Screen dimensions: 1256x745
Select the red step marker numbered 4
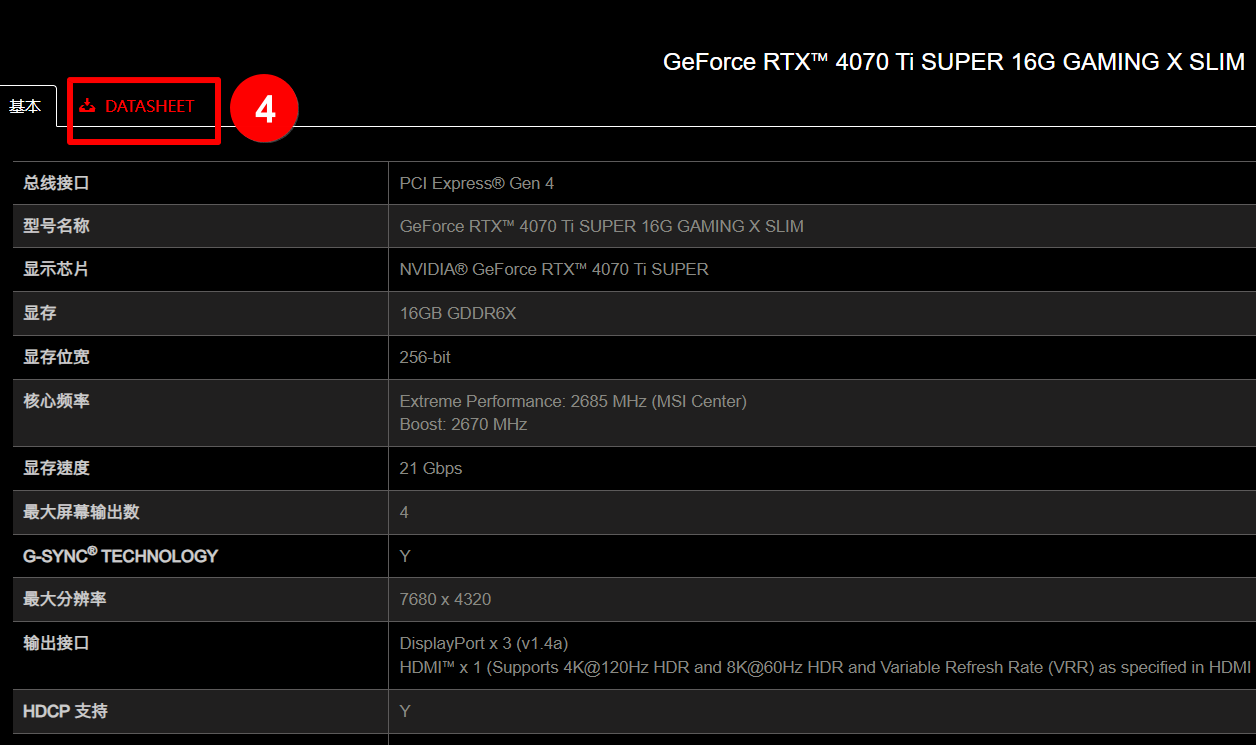click(264, 110)
